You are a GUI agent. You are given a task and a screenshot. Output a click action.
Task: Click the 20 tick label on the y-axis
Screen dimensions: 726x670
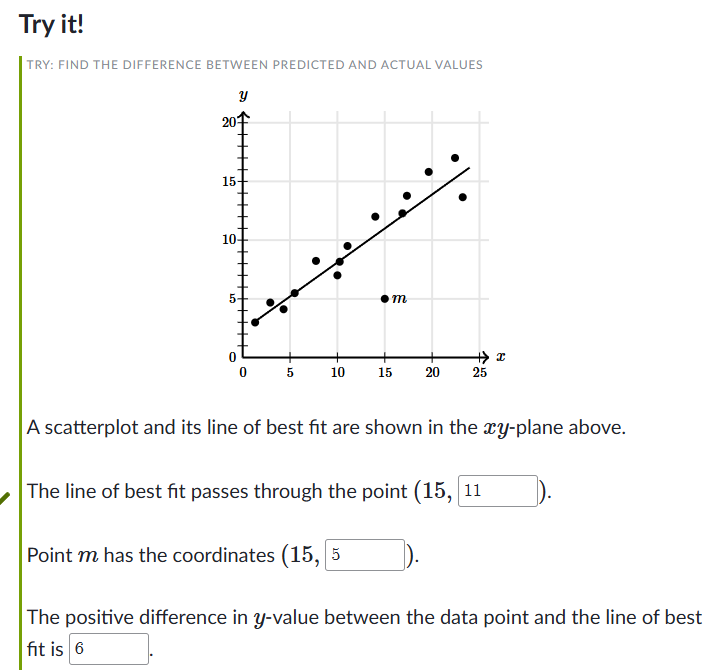(227, 123)
